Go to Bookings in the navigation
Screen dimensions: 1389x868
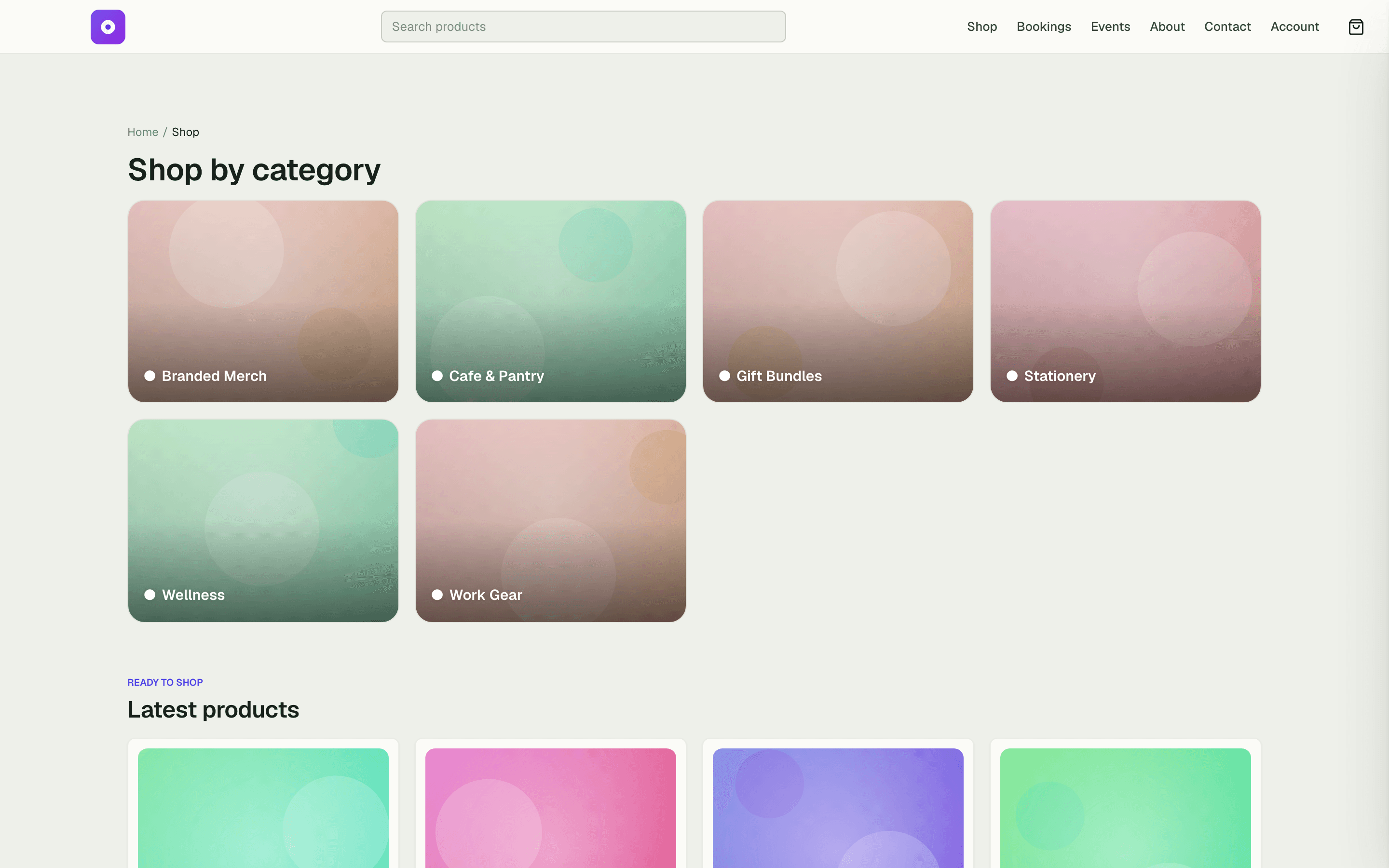click(1044, 27)
